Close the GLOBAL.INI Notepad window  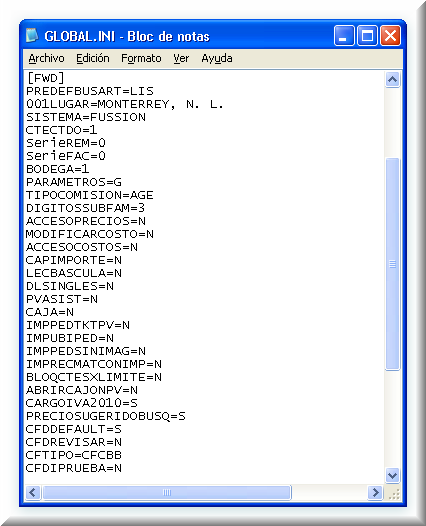point(390,35)
